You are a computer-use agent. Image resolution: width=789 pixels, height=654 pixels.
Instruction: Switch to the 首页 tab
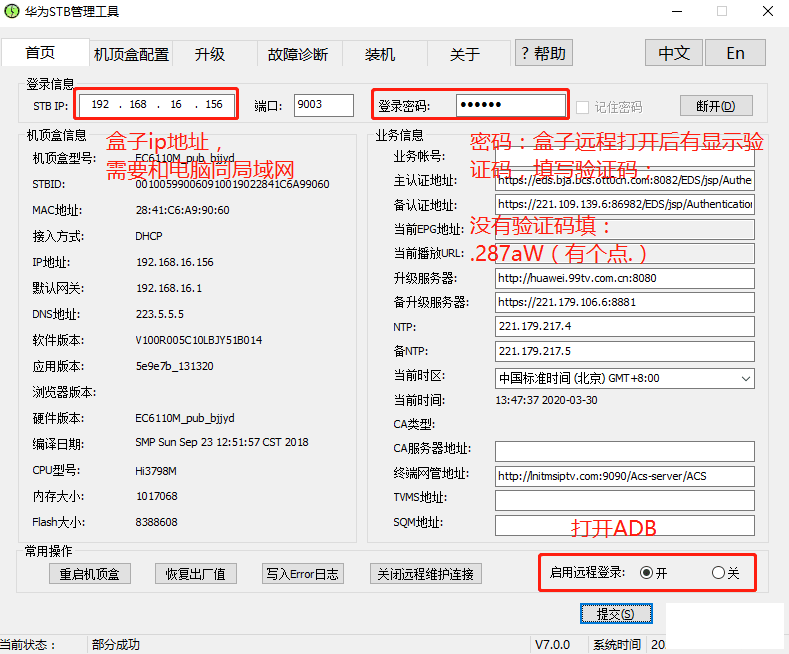point(45,52)
